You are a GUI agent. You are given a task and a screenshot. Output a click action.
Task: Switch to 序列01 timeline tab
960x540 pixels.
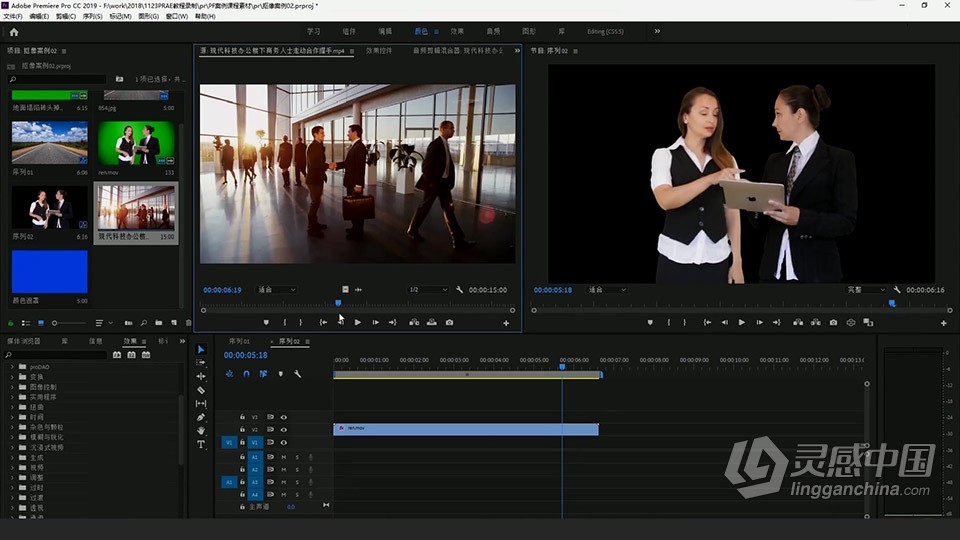239,341
